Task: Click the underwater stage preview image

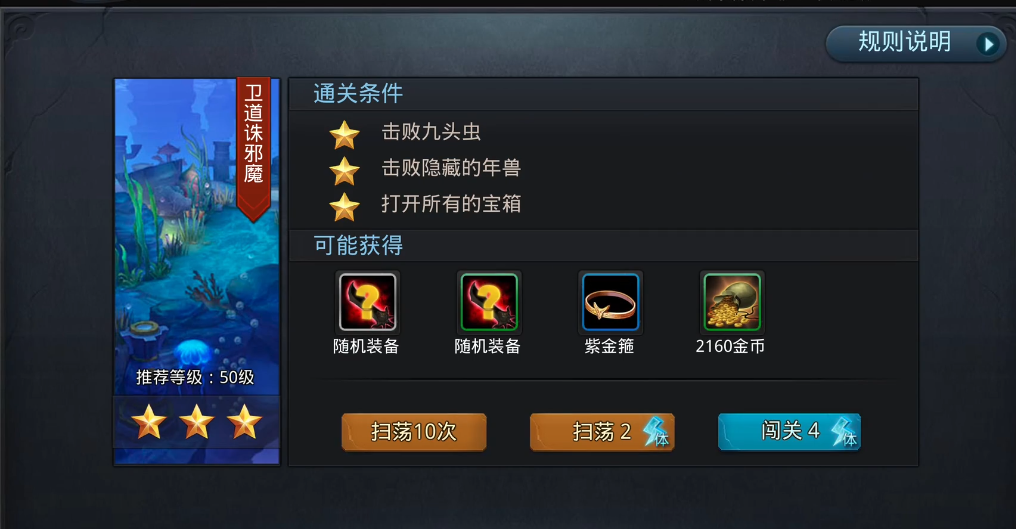Action: (197, 237)
